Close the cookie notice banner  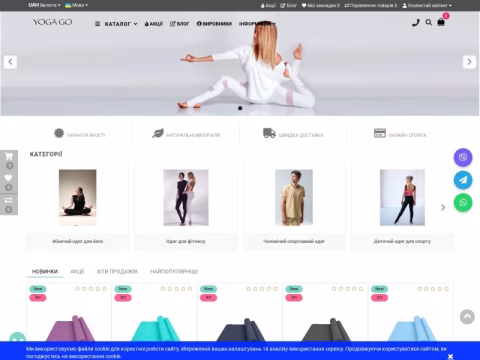click(x=451, y=356)
